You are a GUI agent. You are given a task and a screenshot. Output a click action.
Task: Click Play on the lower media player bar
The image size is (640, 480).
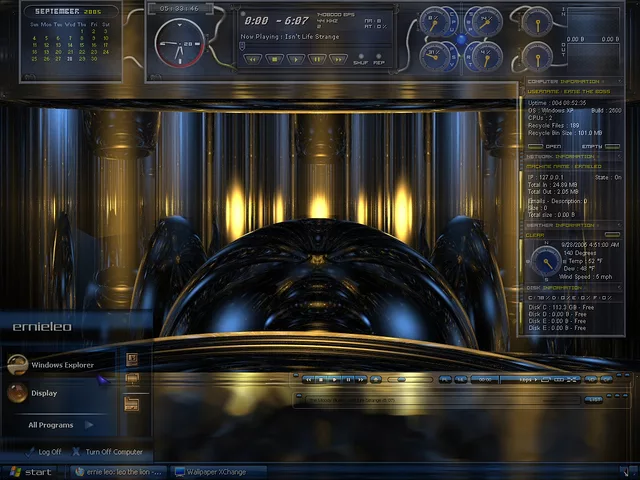click(x=335, y=379)
